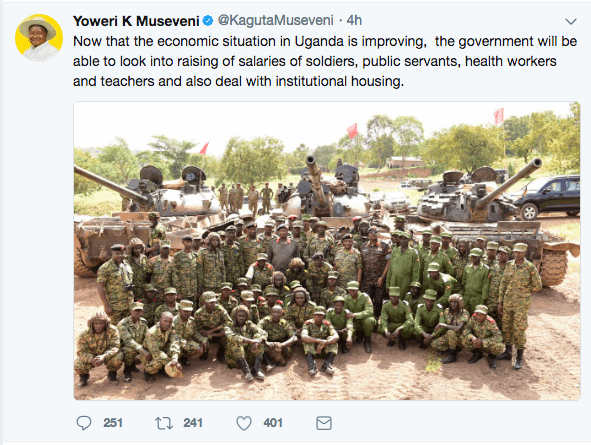The image size is (591, 445).
Task: Show retweeters by clicking the 241 count
Action: click(x=193, y=423)
